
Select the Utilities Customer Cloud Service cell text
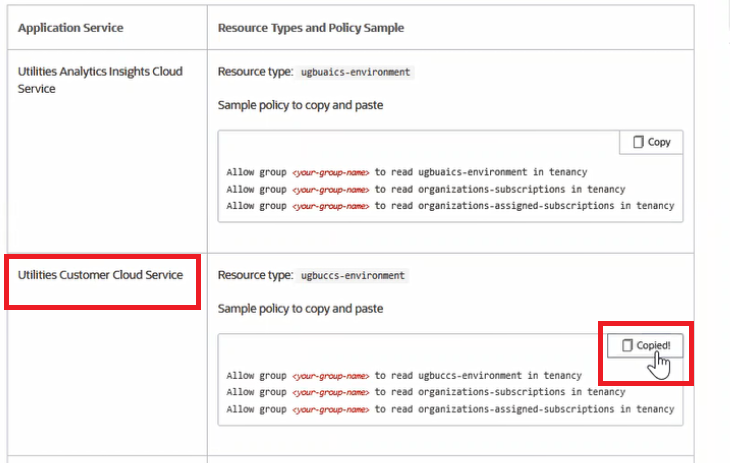(x=100, y=275)
